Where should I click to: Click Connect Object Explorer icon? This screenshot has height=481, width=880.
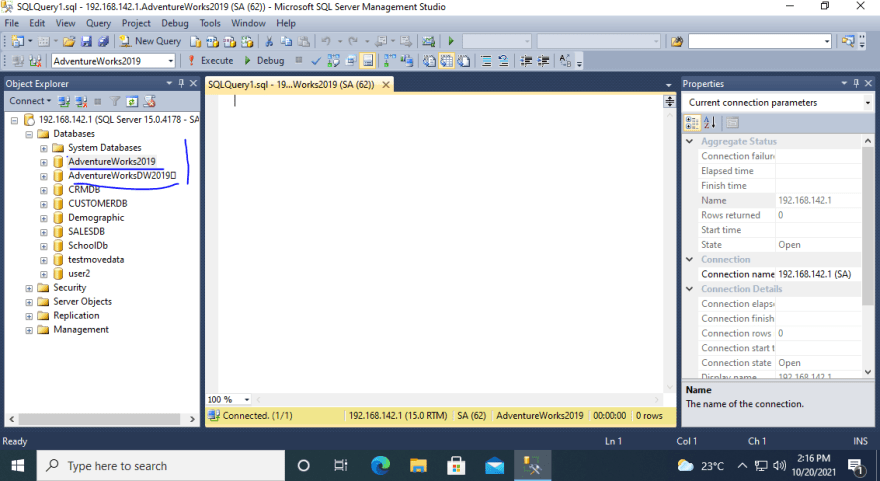64,102
